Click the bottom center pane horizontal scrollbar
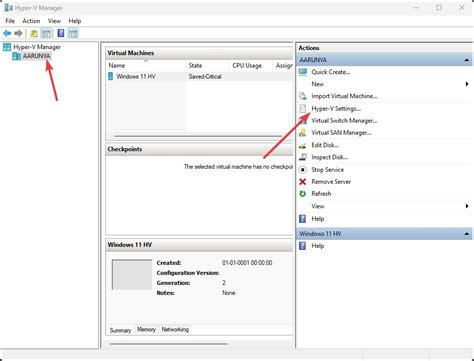 point(168,343)
